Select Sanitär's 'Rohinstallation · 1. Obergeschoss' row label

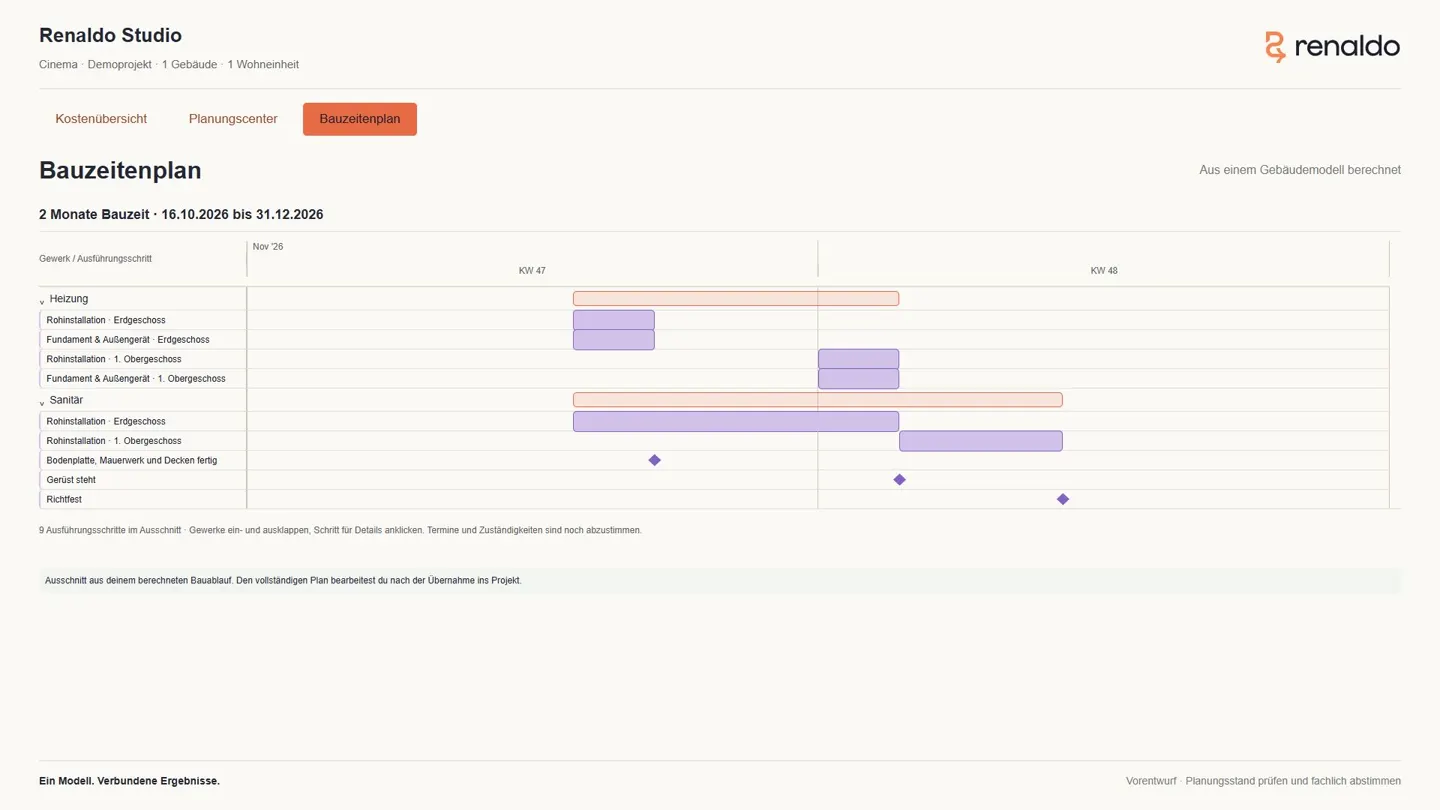tap(114, 441)
